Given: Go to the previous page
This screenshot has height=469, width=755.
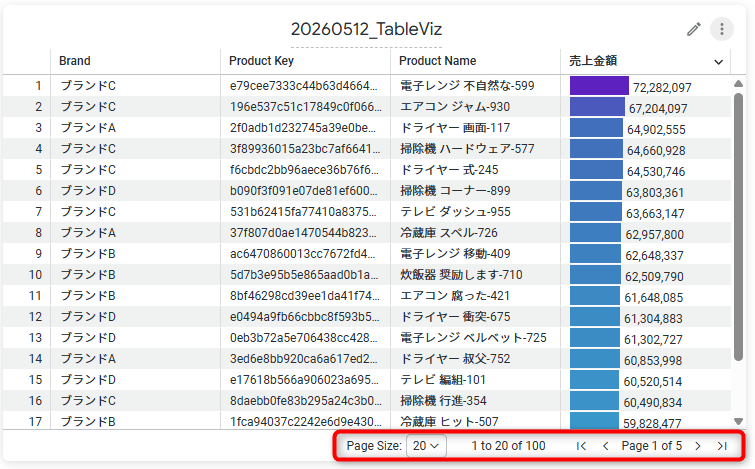Looking at the screenshot, I should (605, 446).
